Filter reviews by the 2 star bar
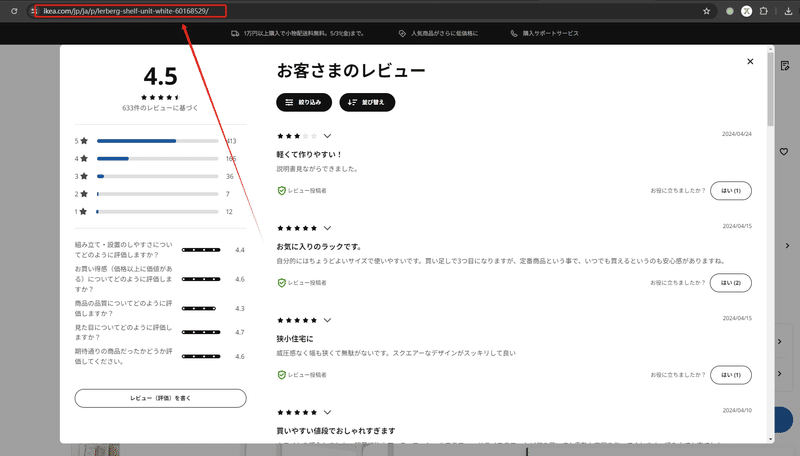 [x=157, y=194]
